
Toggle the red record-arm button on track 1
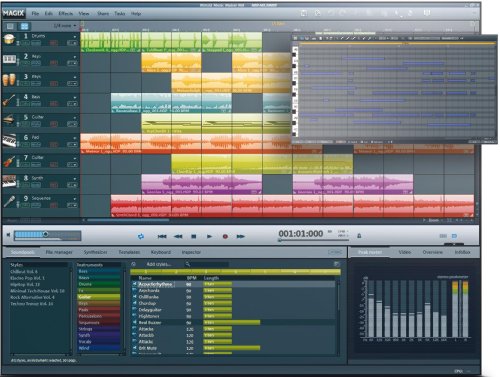(53, 43)
